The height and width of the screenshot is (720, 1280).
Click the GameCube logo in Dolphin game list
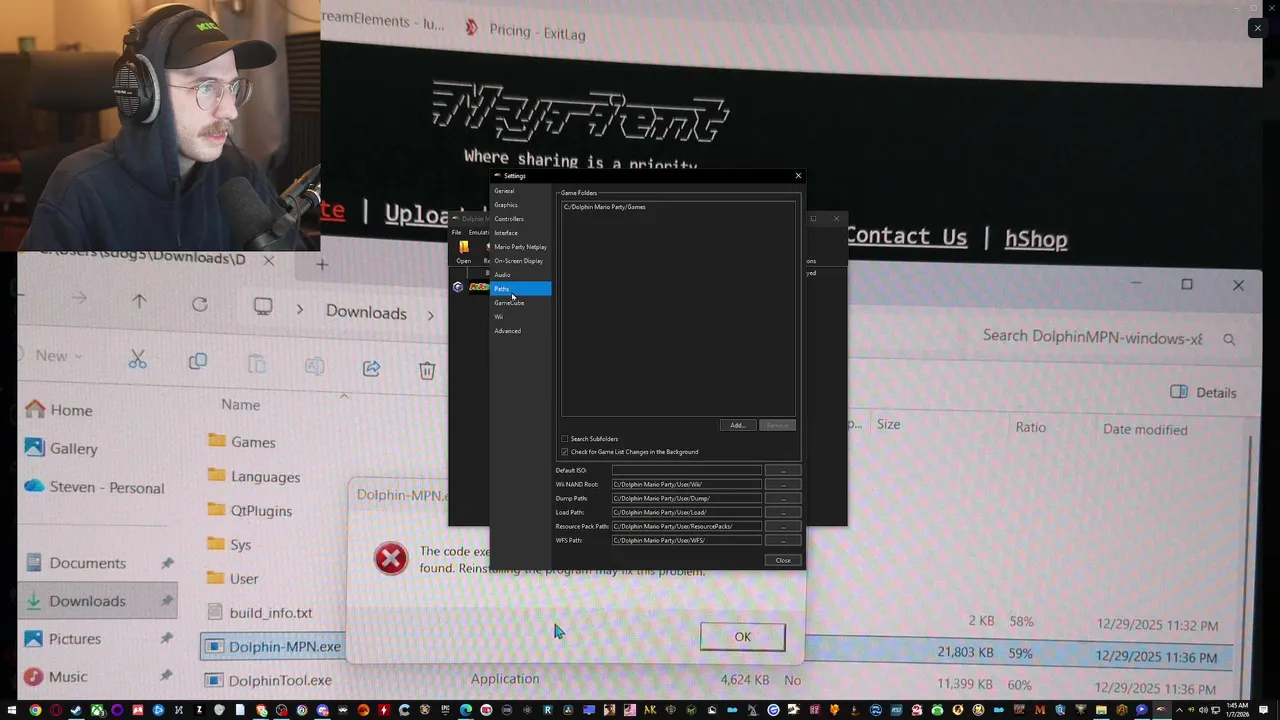pos(458,287)
